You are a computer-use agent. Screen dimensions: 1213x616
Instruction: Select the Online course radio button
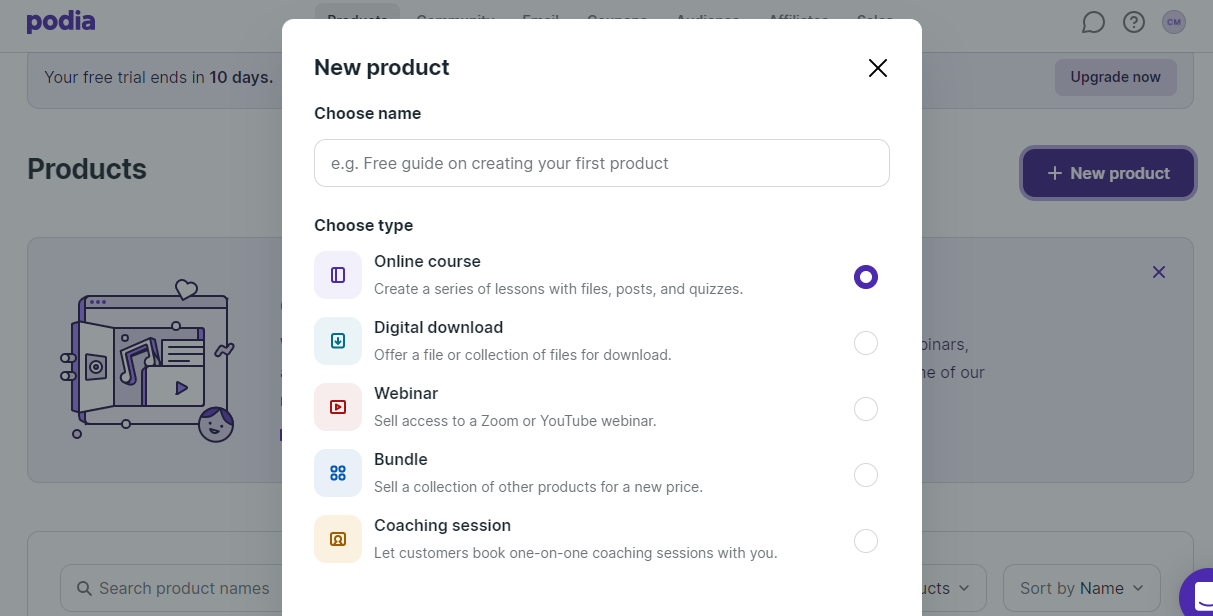[866, 277]
